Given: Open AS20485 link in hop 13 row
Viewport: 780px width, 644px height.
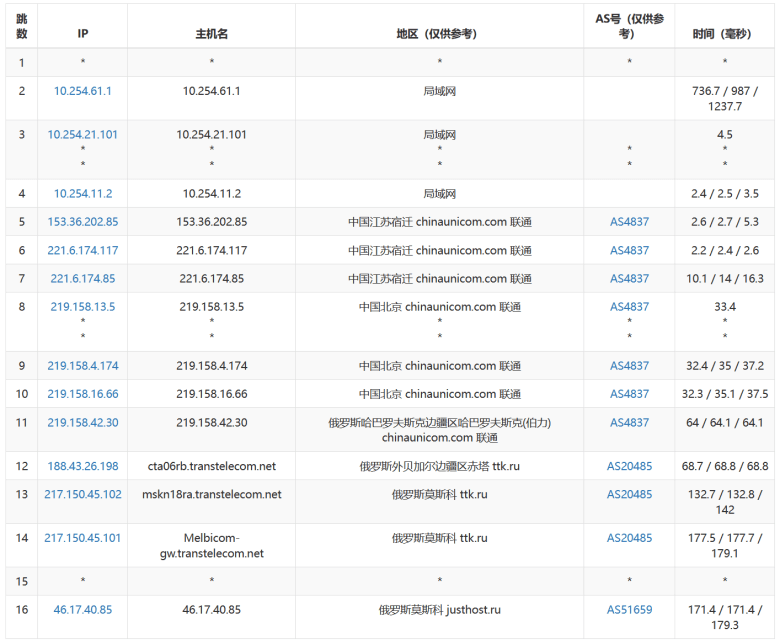Looking at the screenshot, I should (x=629, y=495).
